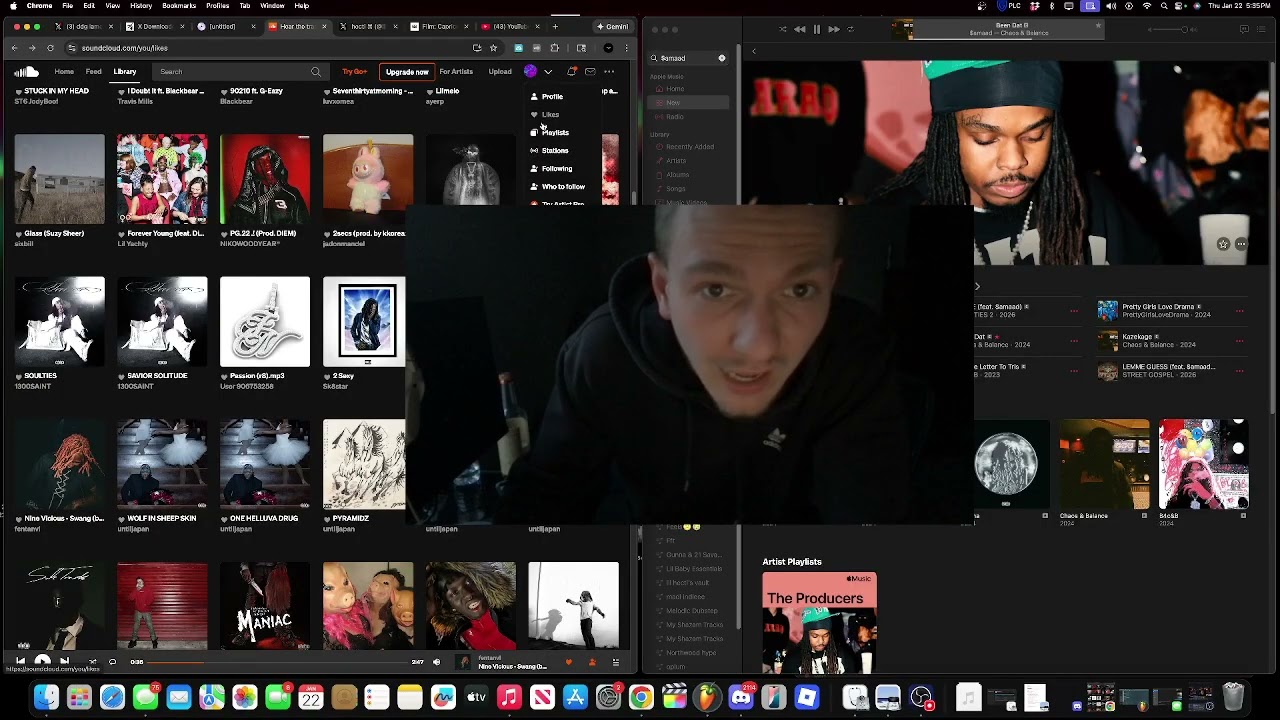
Task: Open the PYRAMIDZ track artwork
Action: [365, 464]
